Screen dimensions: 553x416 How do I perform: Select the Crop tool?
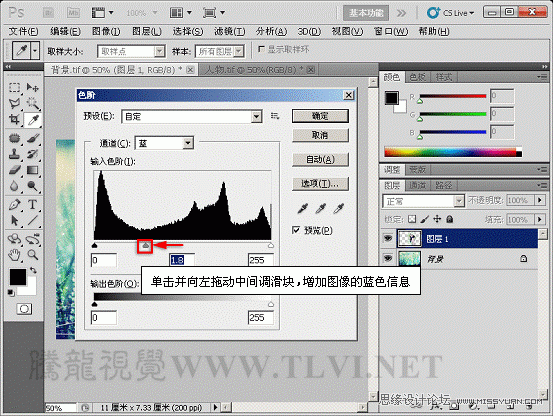[x=14, y=120]
